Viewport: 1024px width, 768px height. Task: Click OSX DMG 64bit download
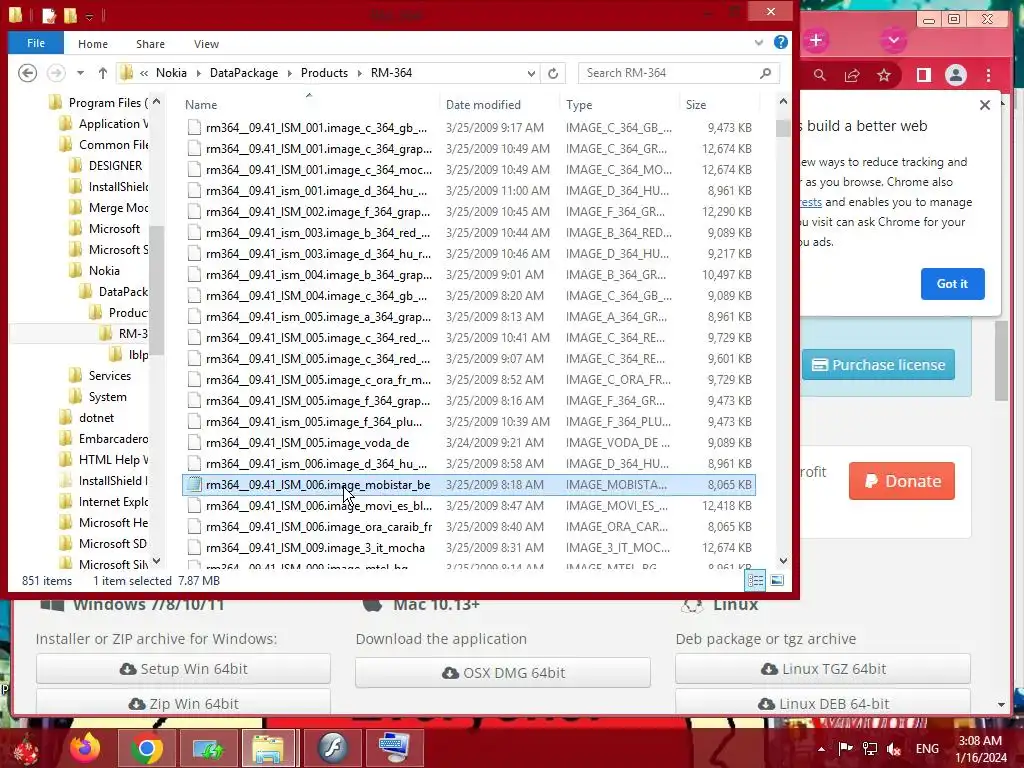point(503,673)
